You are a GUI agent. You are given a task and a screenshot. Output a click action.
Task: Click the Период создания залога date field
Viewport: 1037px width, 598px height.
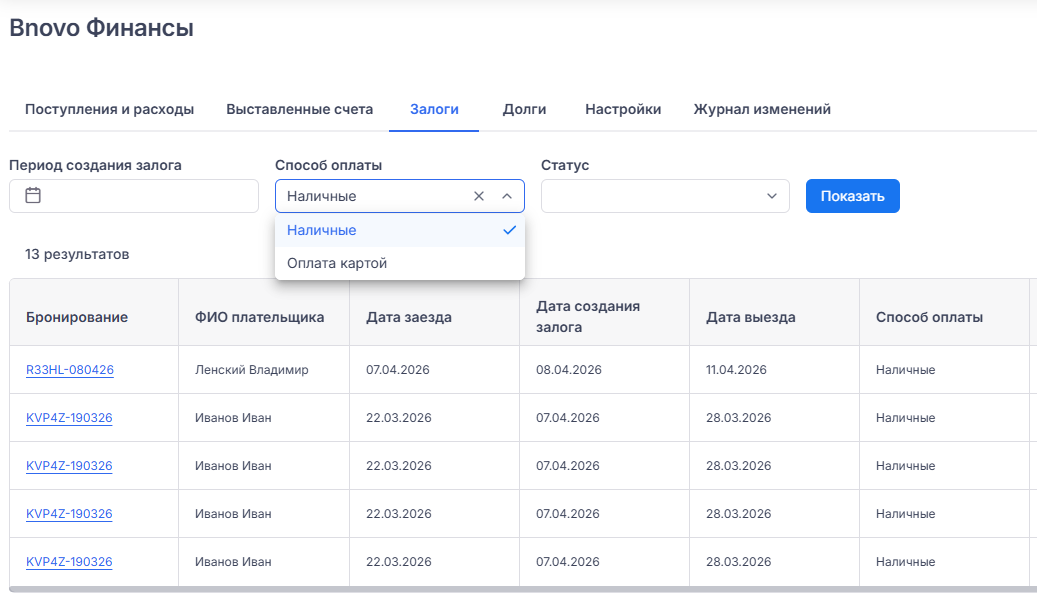(x=150, y=196)
